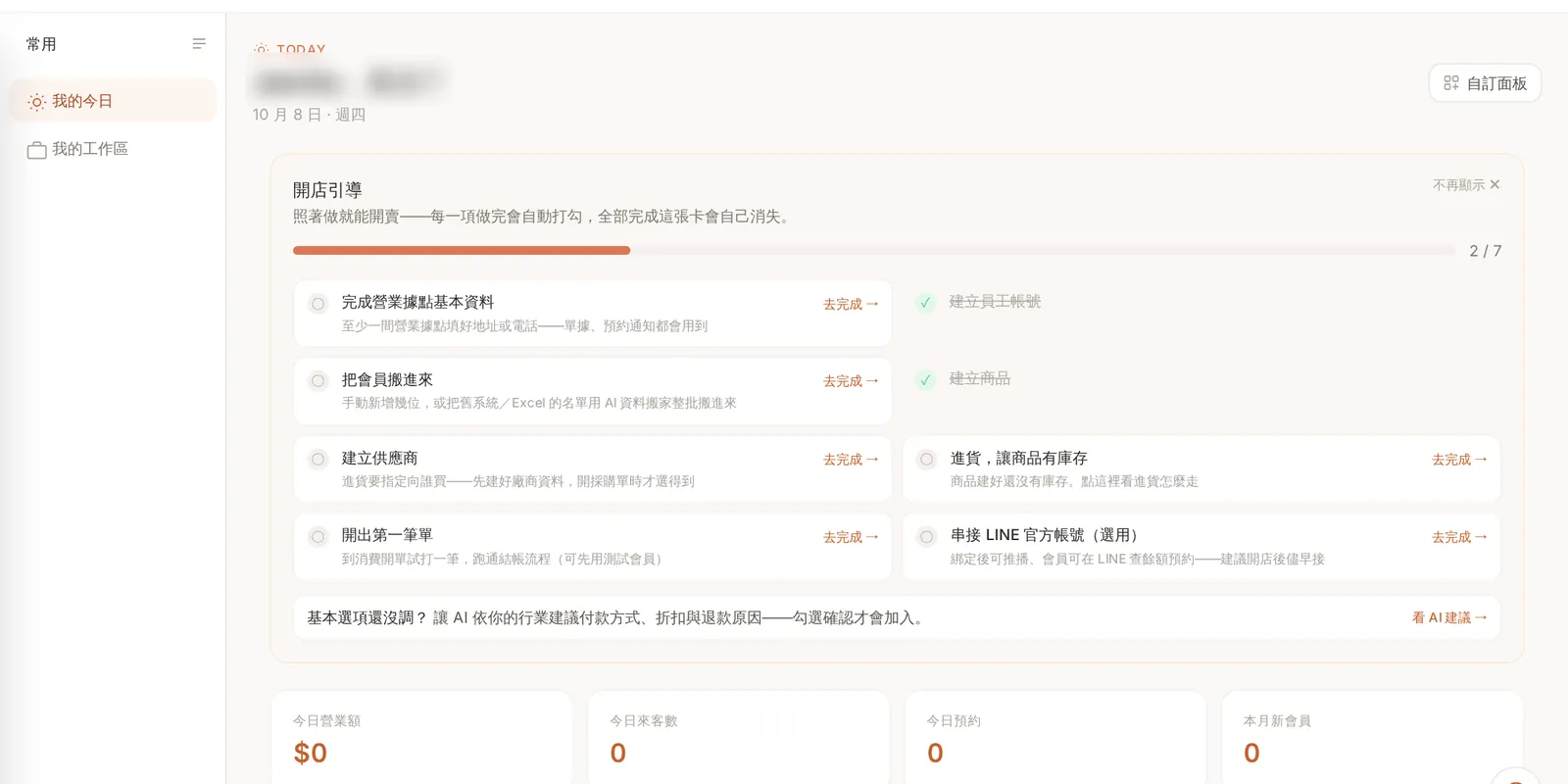Click 去完成 for 完成營業據點基本資料
Screen dimensions: 1568x784
pos(851,304)
